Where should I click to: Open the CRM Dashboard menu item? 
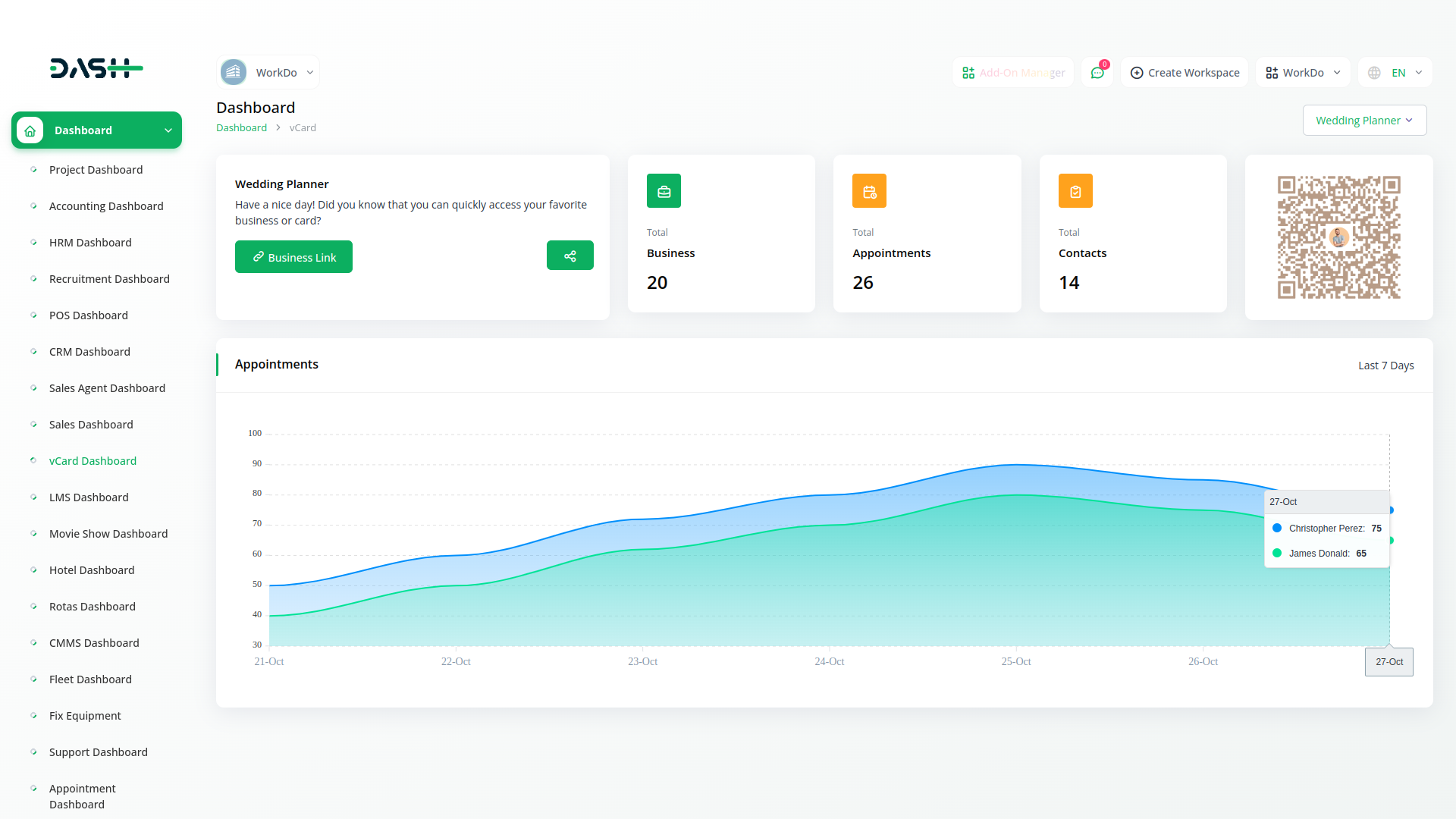(x=89, y=352)
